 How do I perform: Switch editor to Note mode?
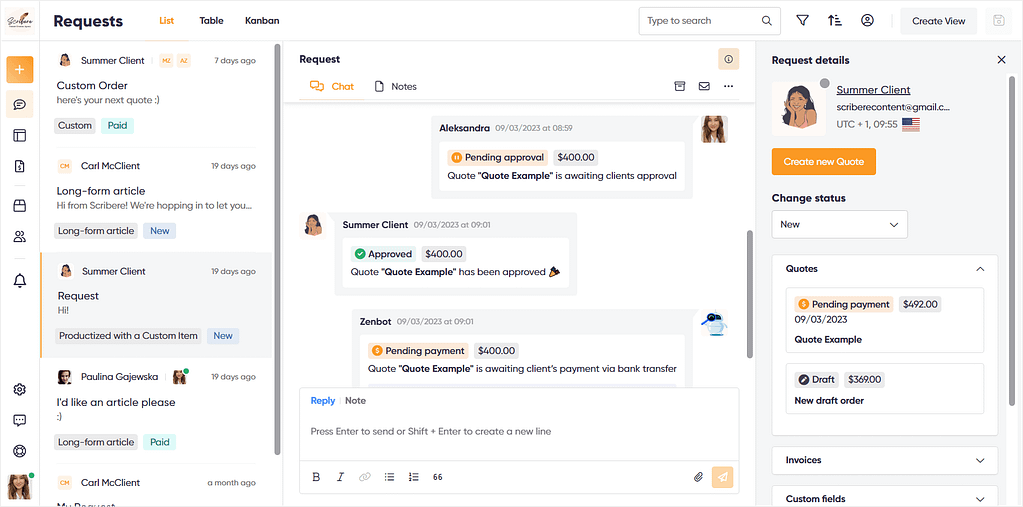pos(356,401)
